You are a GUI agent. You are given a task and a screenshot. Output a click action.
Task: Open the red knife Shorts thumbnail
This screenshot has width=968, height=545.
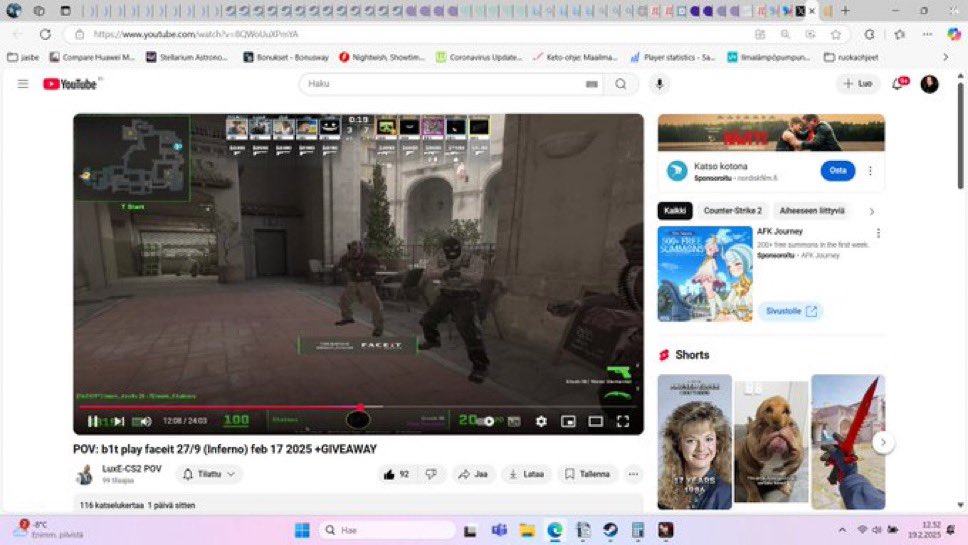point(848,442)
